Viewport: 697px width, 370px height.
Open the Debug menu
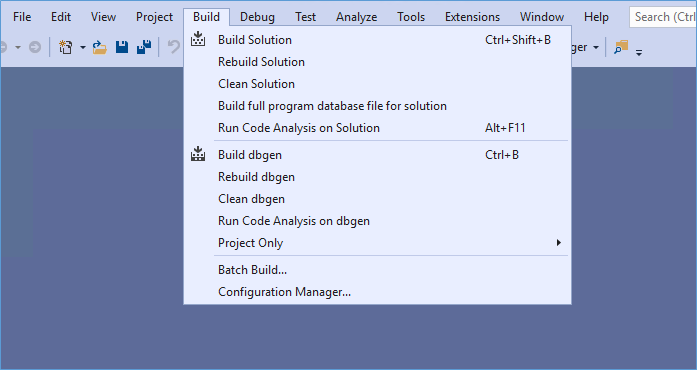[x=257, y=17]
